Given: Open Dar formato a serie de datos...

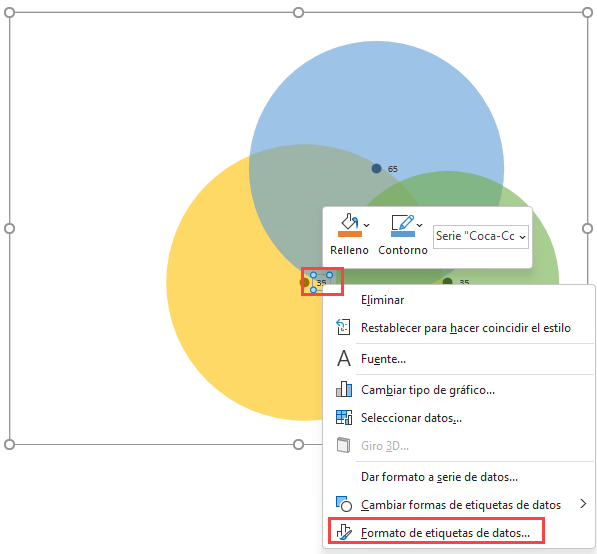Looking at the screenshot, I should click(x=439, y=477).
